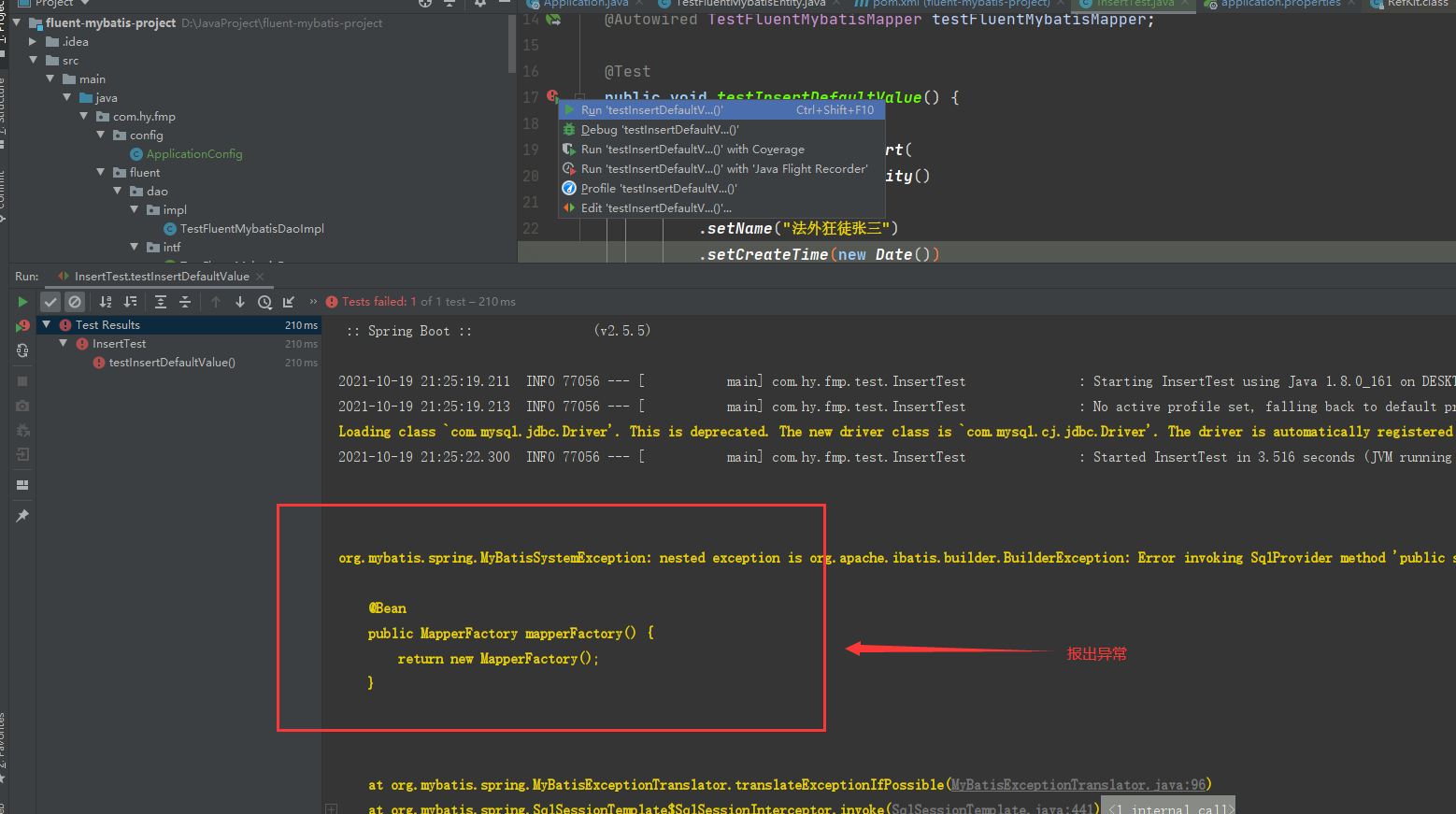Viewport: 1456px width, 814px height.
Task: Collapse the src folder
Action: click(x=34, y=60)
